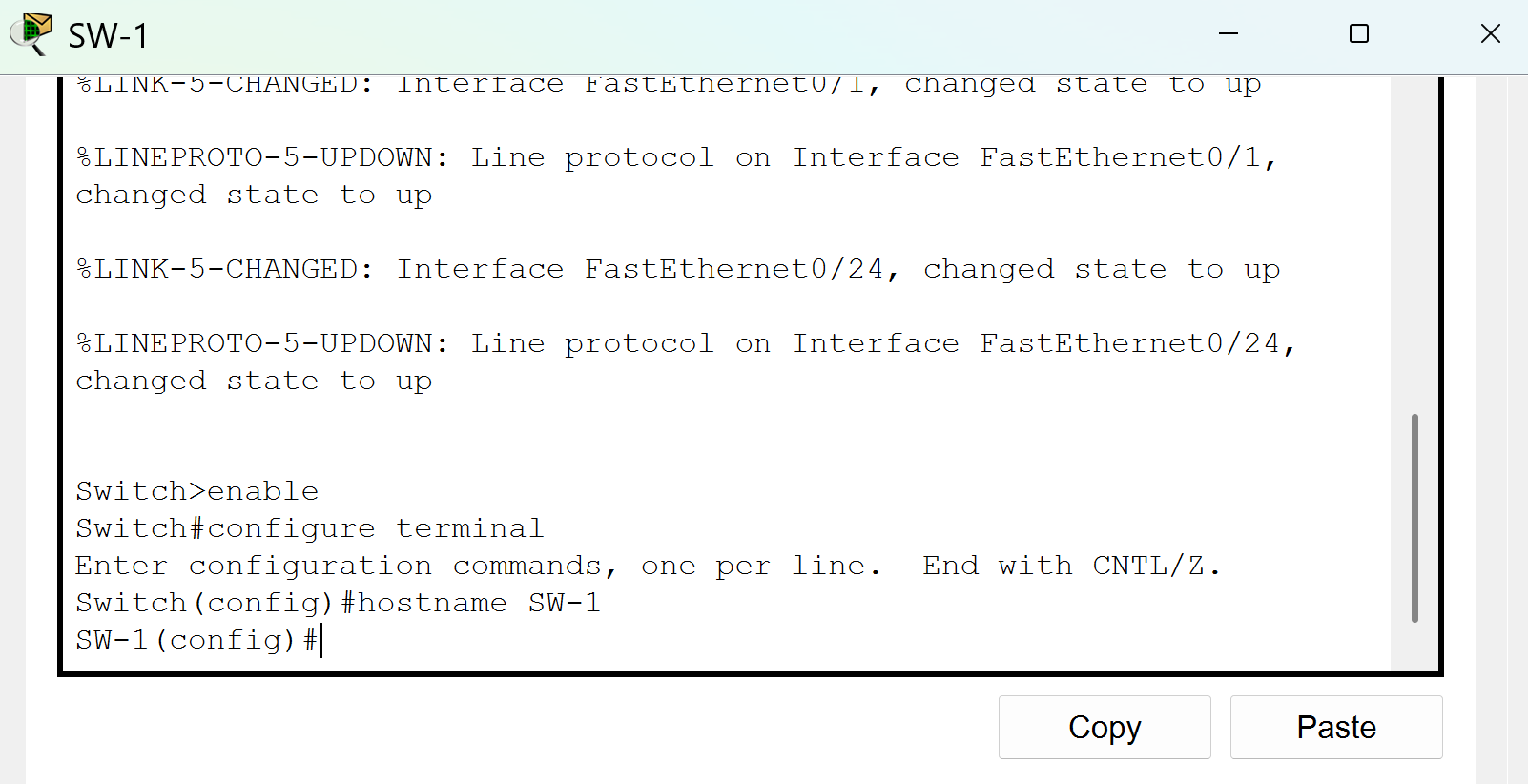Click the Paste button
The height and width of the screenshot is (784, 1528).
(1336, 727)
